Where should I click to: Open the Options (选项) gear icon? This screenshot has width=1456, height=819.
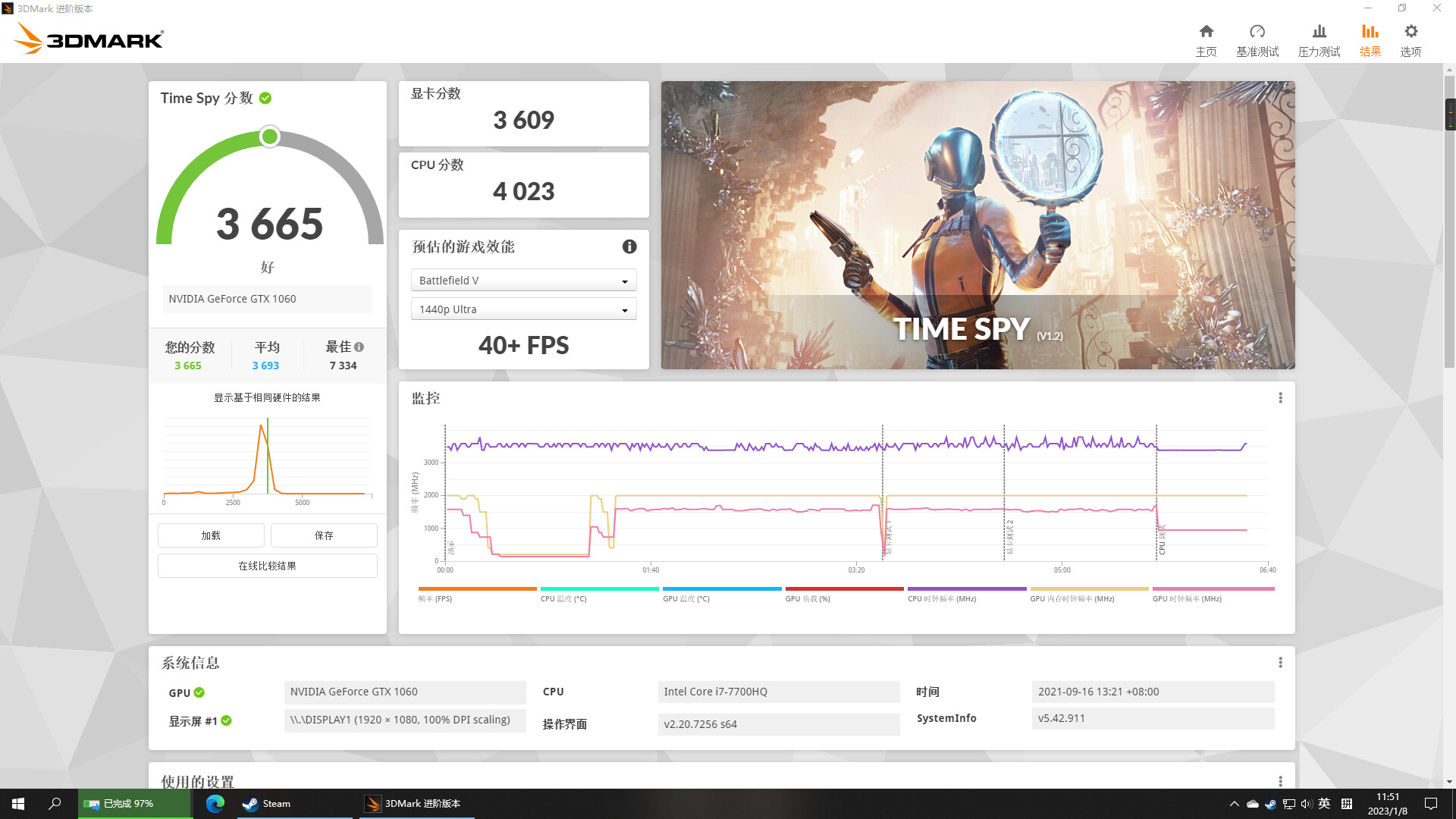[x=1410, y=32]
